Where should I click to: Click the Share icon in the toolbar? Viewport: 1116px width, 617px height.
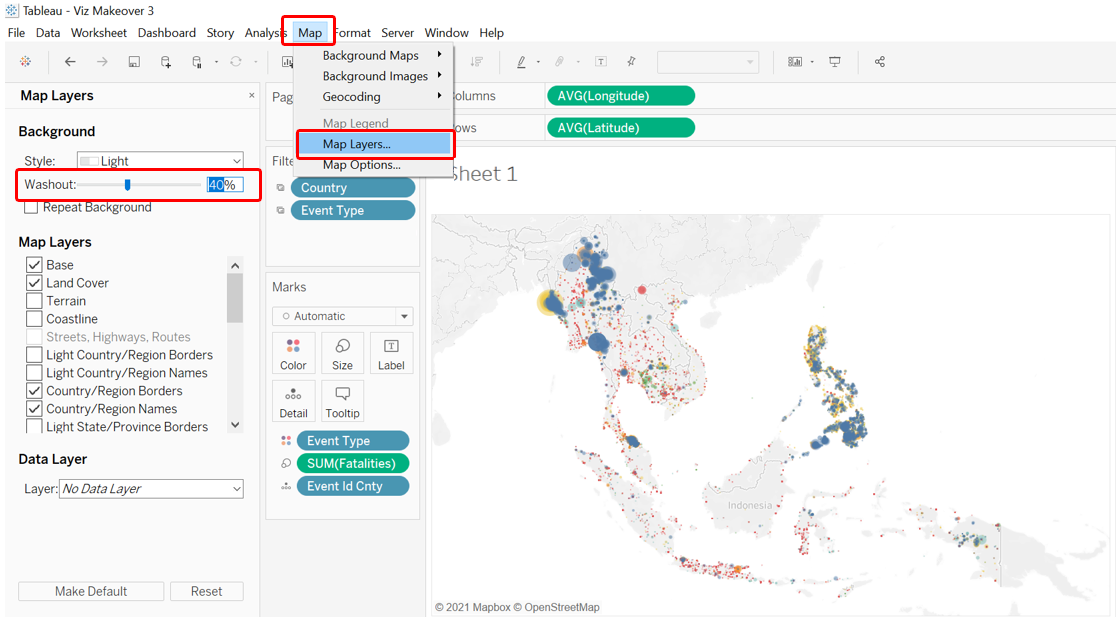point(880,62)
